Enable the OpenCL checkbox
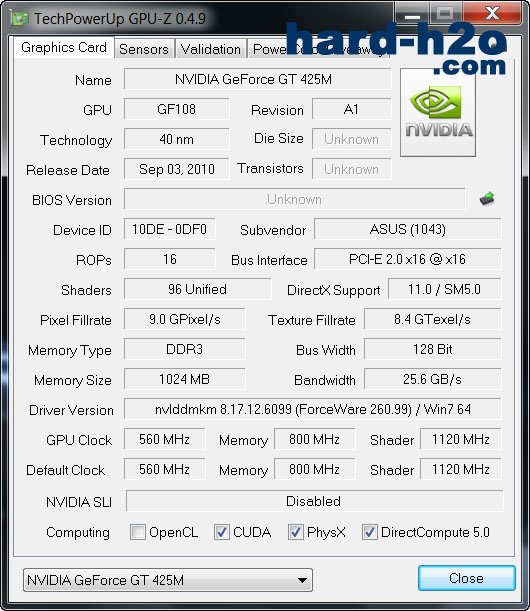The image size is (530, 611). (x=138, y=532)
